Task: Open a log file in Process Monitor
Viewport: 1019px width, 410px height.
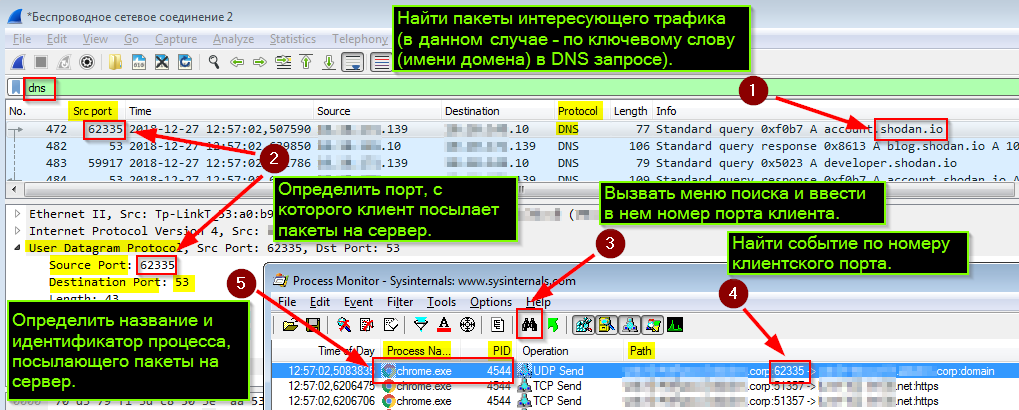Action: [x=289, y=324]
